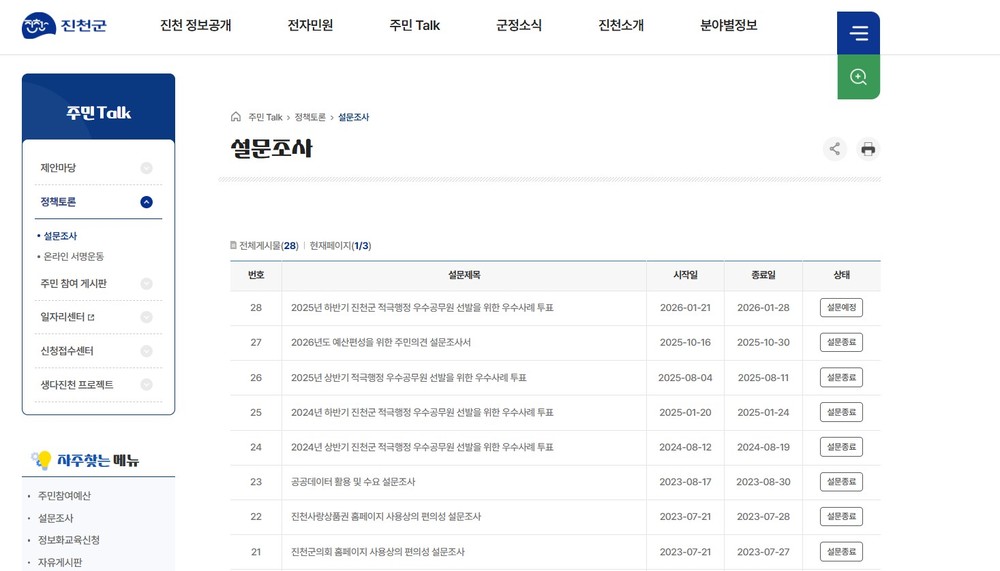Click the end date 2025-10-30 cell
Viewport: 1000px width, 571px height.
[763, 343]
